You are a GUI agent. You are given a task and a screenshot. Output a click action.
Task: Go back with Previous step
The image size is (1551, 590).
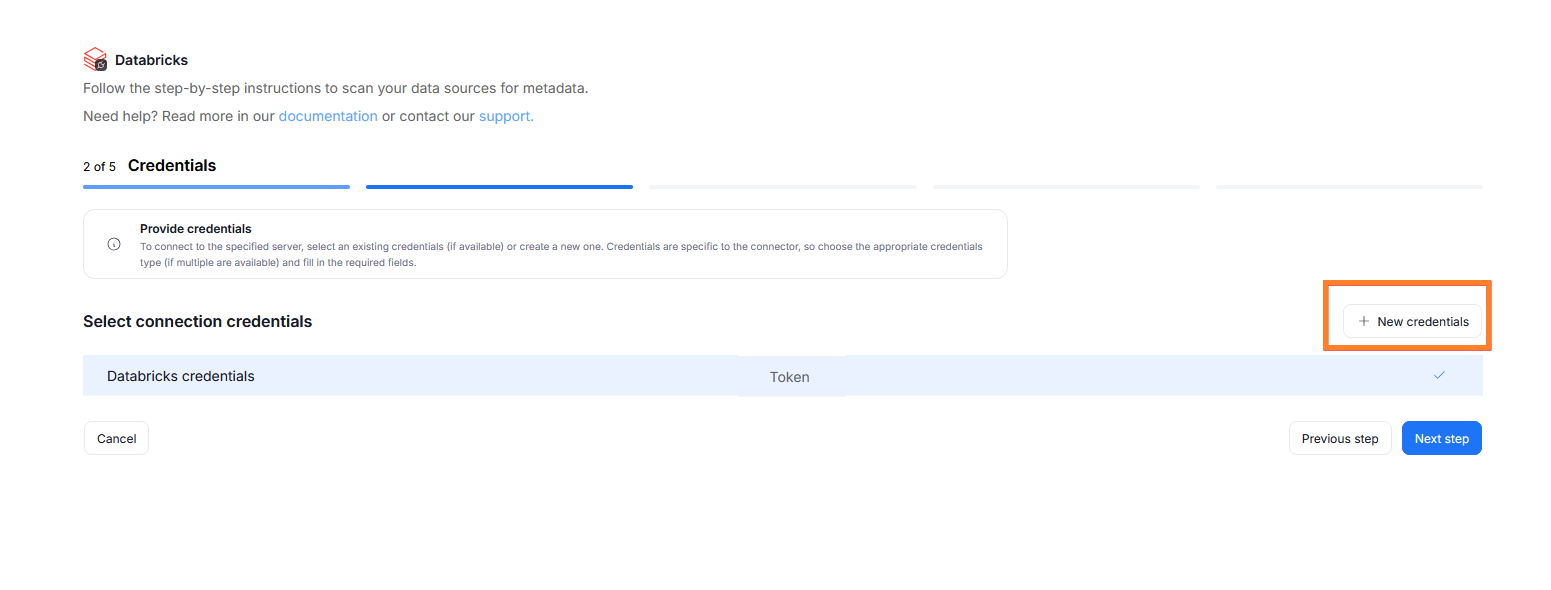[x=1339, y=438]
